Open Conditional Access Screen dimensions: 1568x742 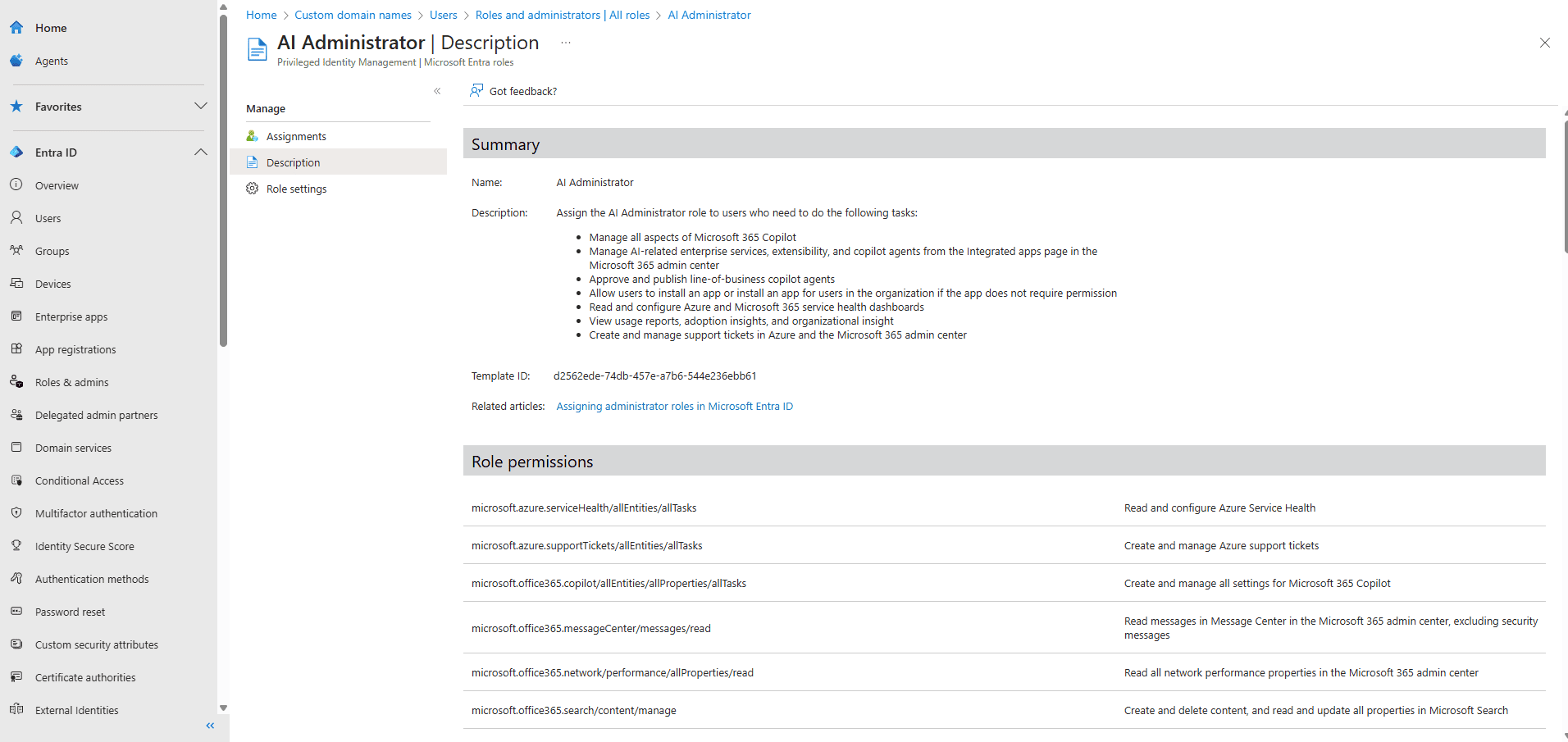79,480
